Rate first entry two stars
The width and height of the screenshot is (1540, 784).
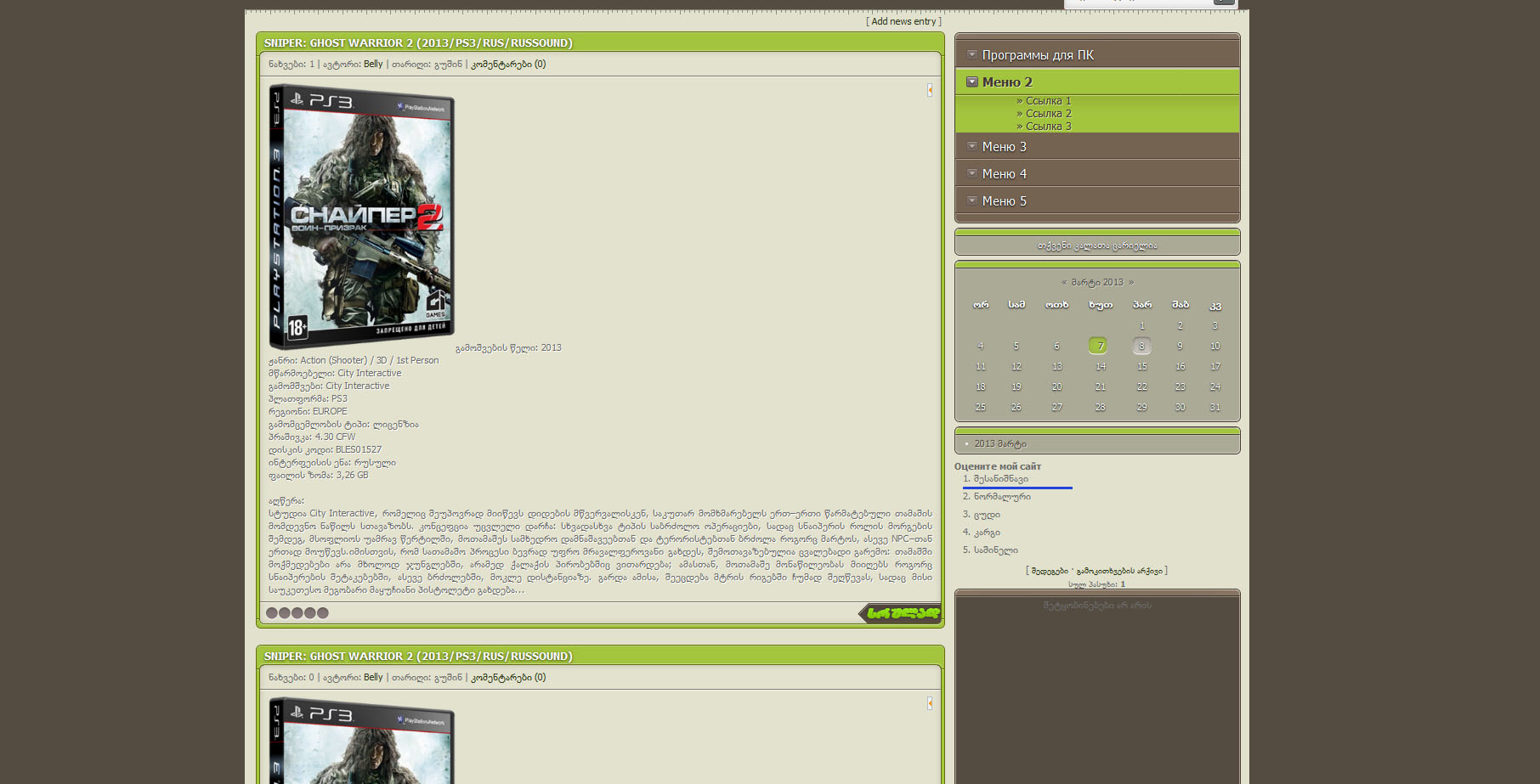pyautogui.click(x=285, y=612)
